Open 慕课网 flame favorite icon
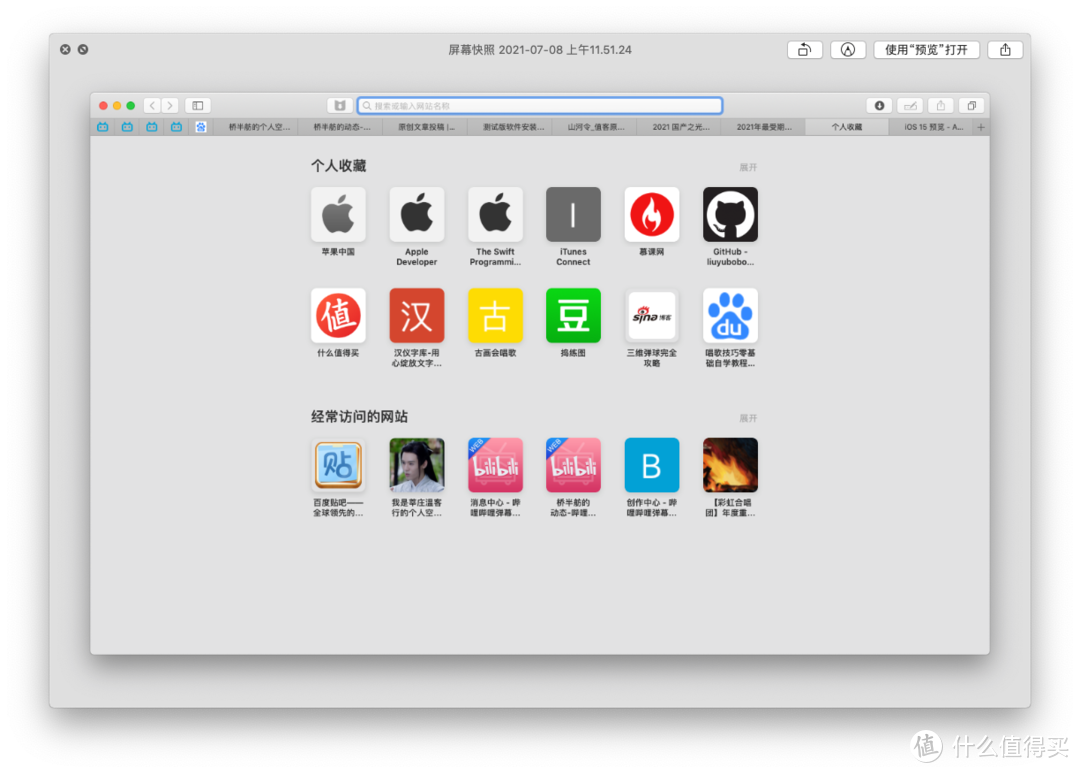The image size is (1080, 773). pos(652,214)
